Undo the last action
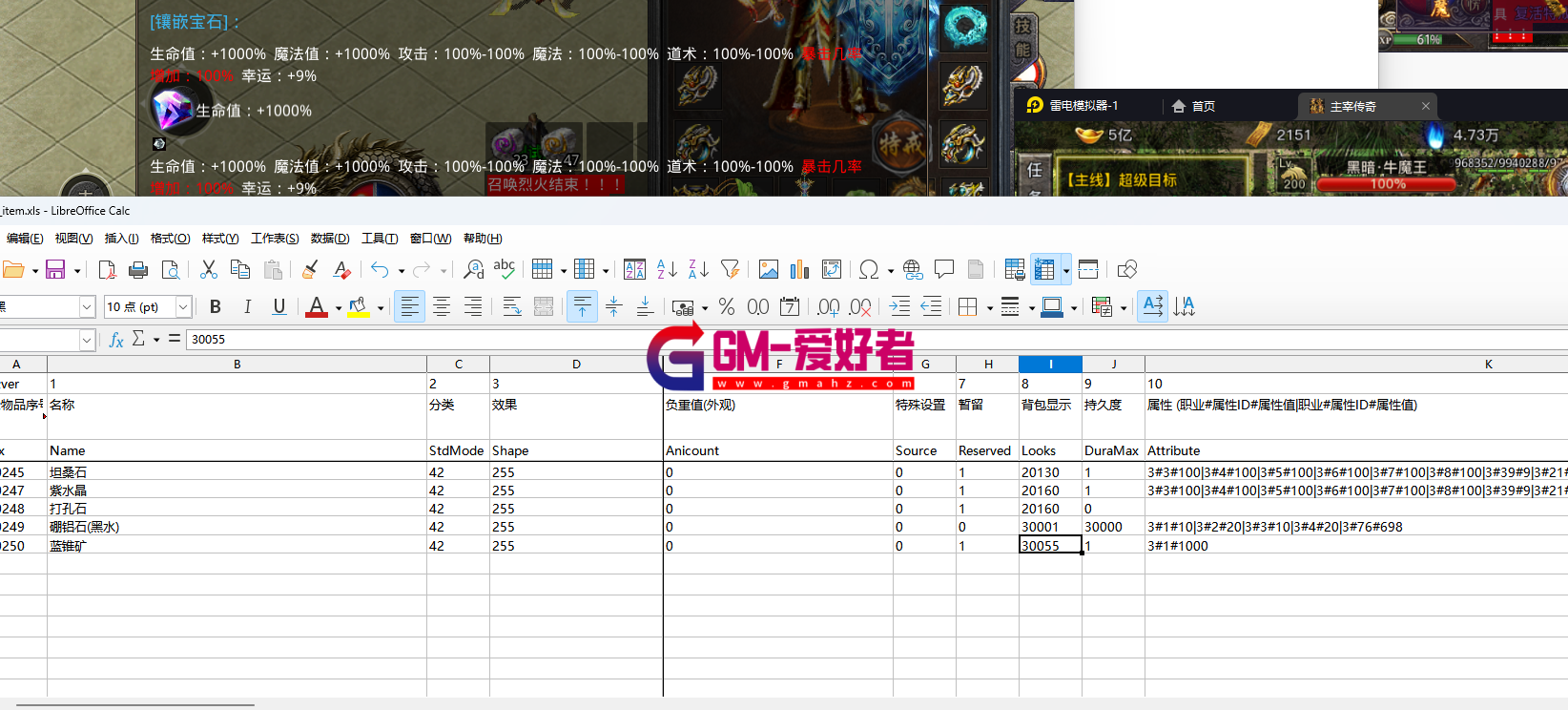The image size is (1568, 710). click(x=380, y=270)
